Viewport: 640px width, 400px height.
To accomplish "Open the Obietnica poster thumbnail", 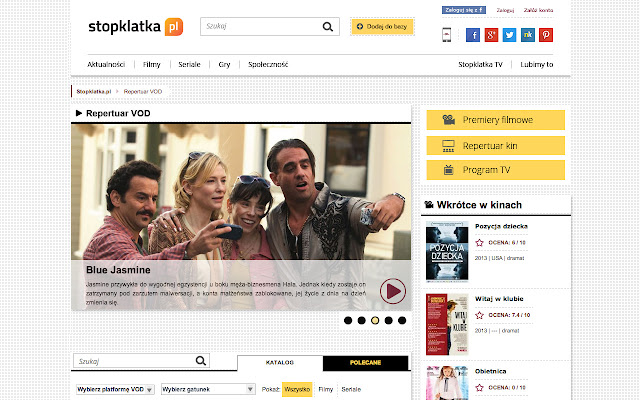I will 447,383.
